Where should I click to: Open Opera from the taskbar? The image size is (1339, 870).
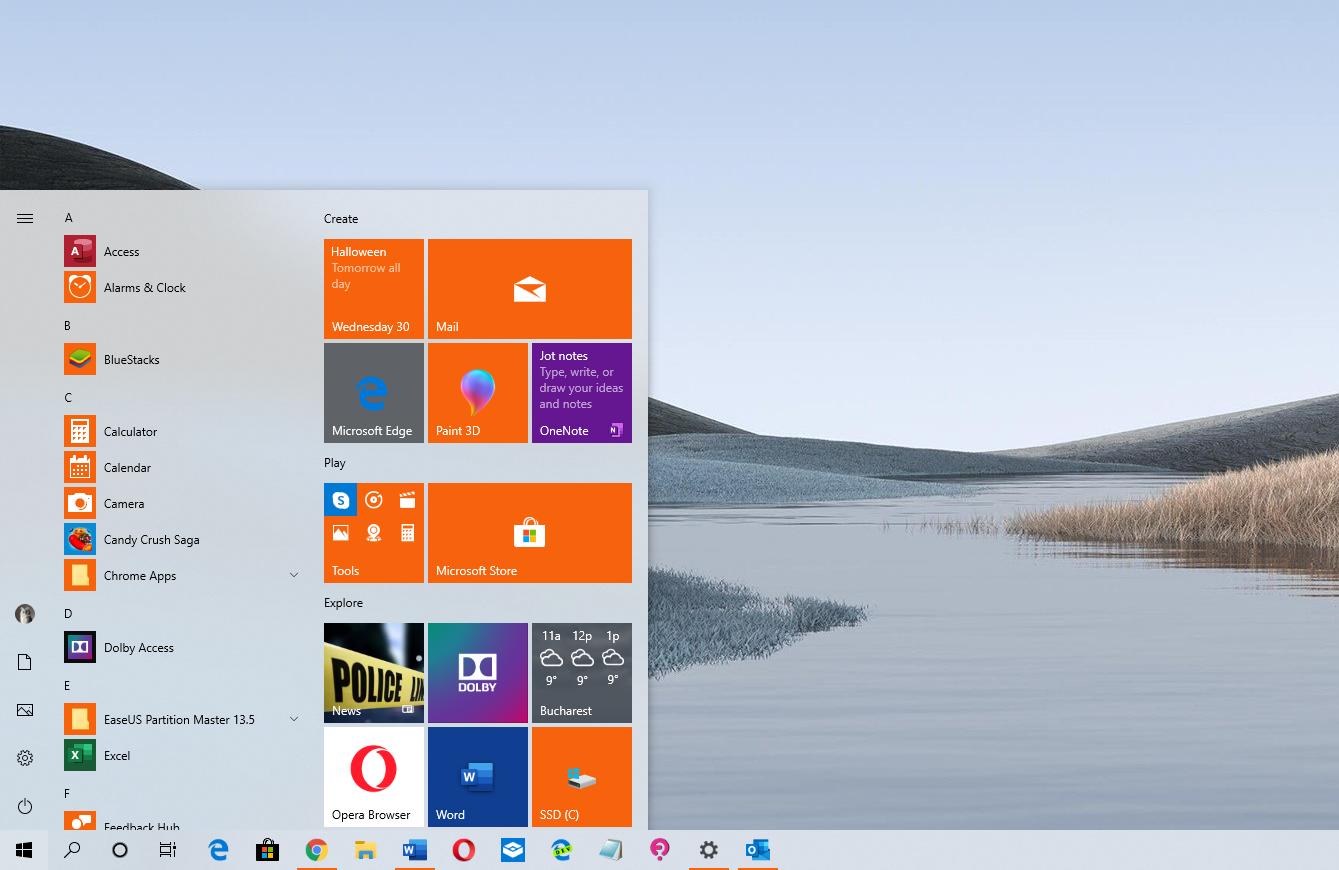(x=464, y=850)
